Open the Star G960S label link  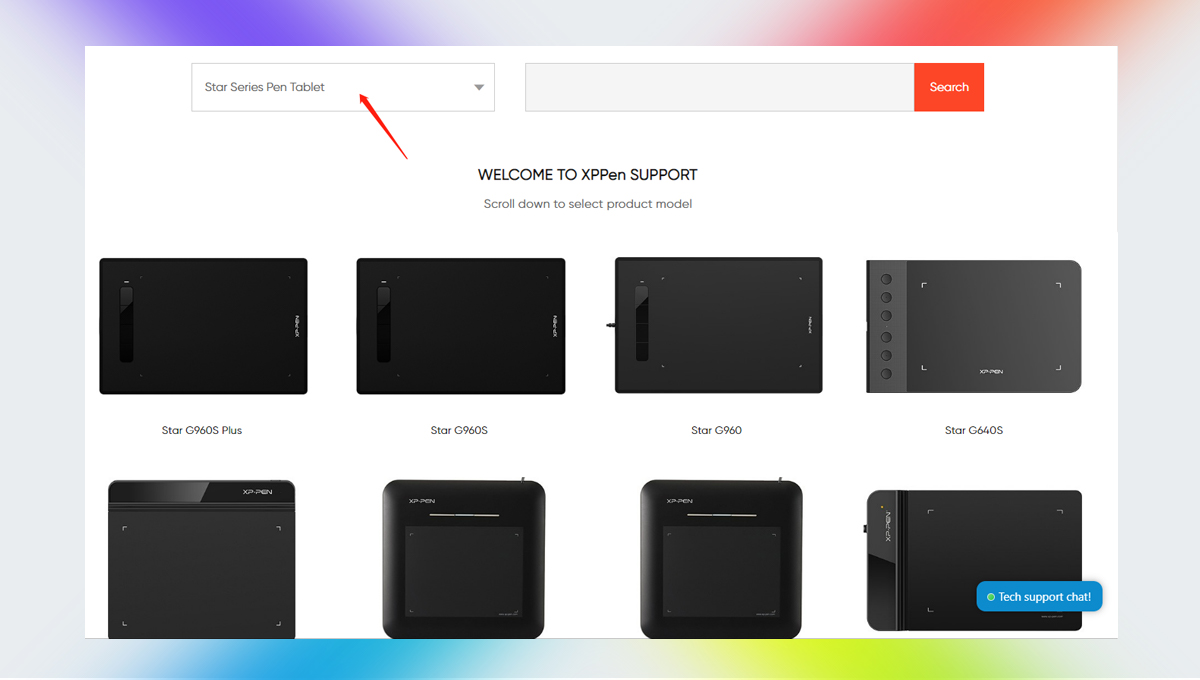(459, 430)
